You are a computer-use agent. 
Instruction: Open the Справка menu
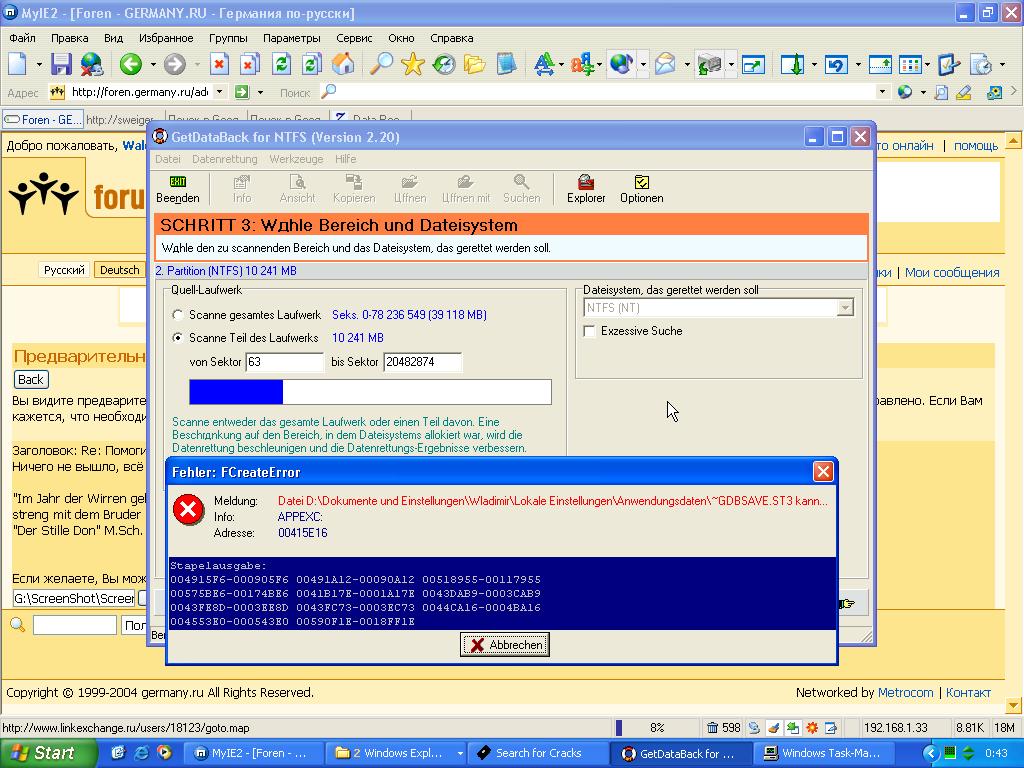click(451, 38)
